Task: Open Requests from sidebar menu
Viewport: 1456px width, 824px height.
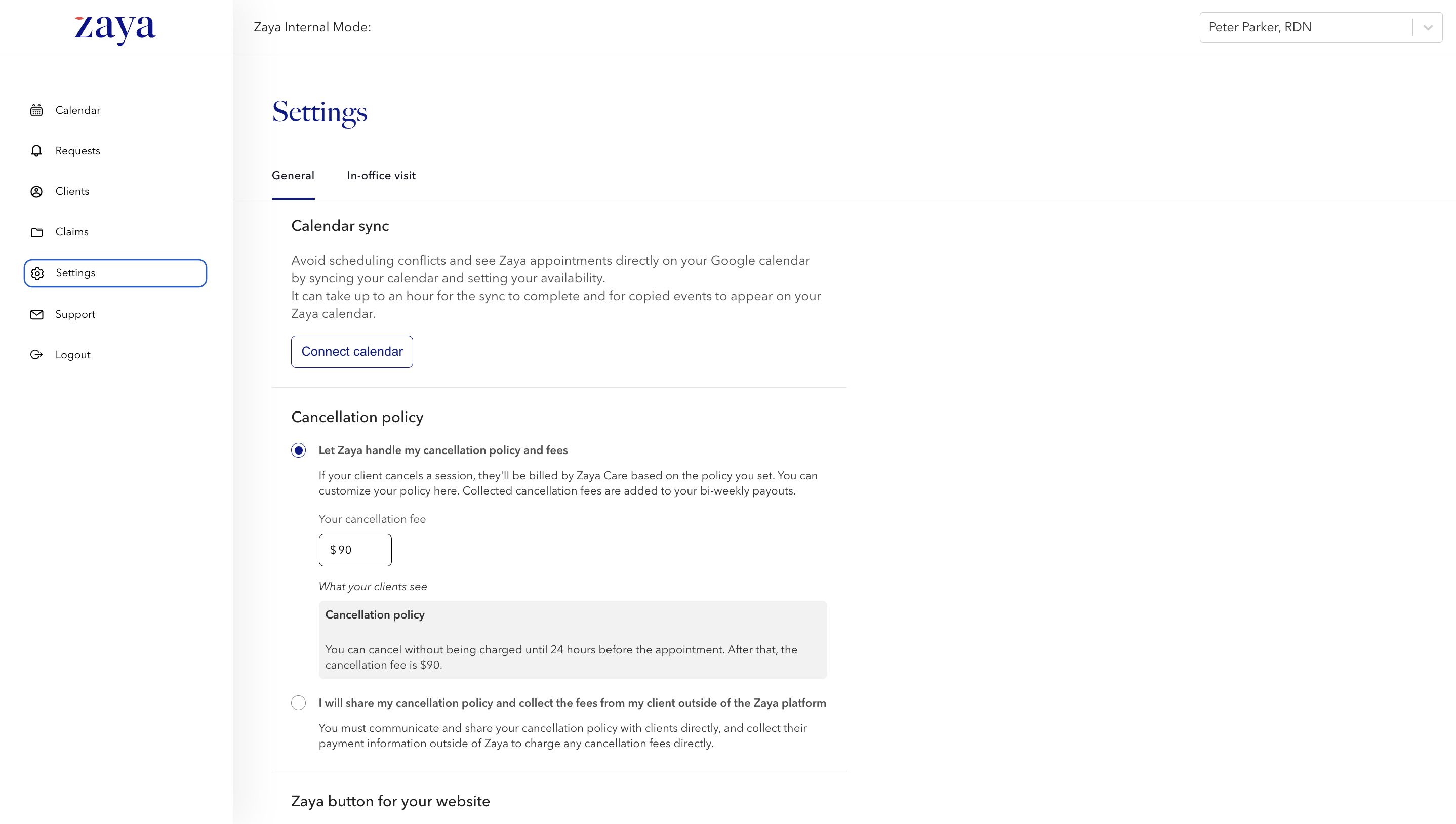Action: coord(77,151)
